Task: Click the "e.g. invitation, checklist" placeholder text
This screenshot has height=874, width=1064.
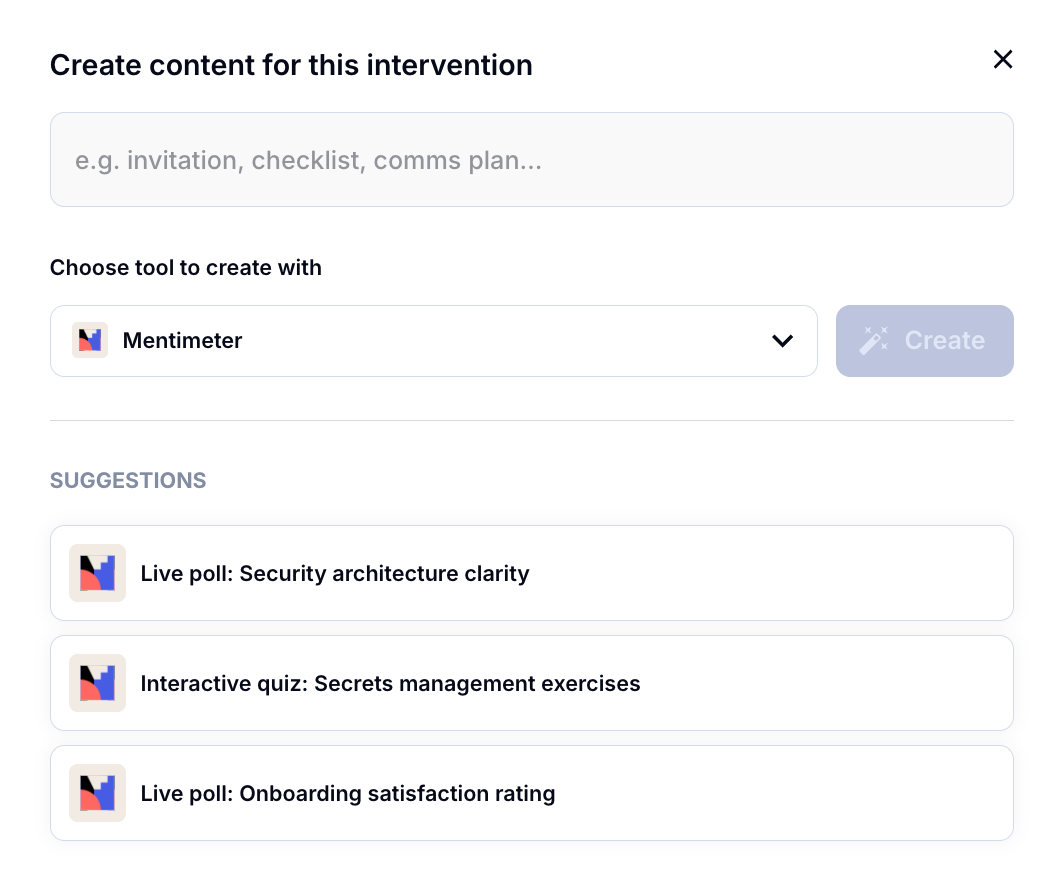Action: (x=308, y=161)
